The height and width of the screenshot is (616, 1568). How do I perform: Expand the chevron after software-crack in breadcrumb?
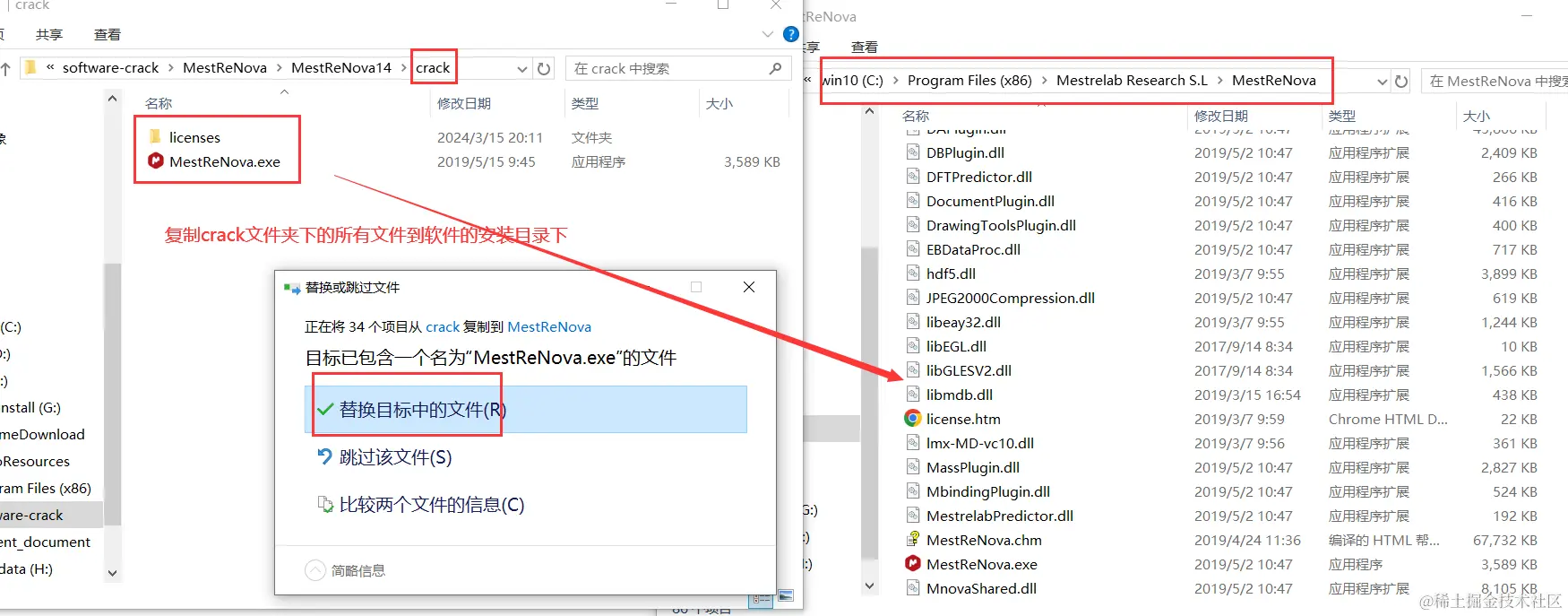[x=171, y=67]
